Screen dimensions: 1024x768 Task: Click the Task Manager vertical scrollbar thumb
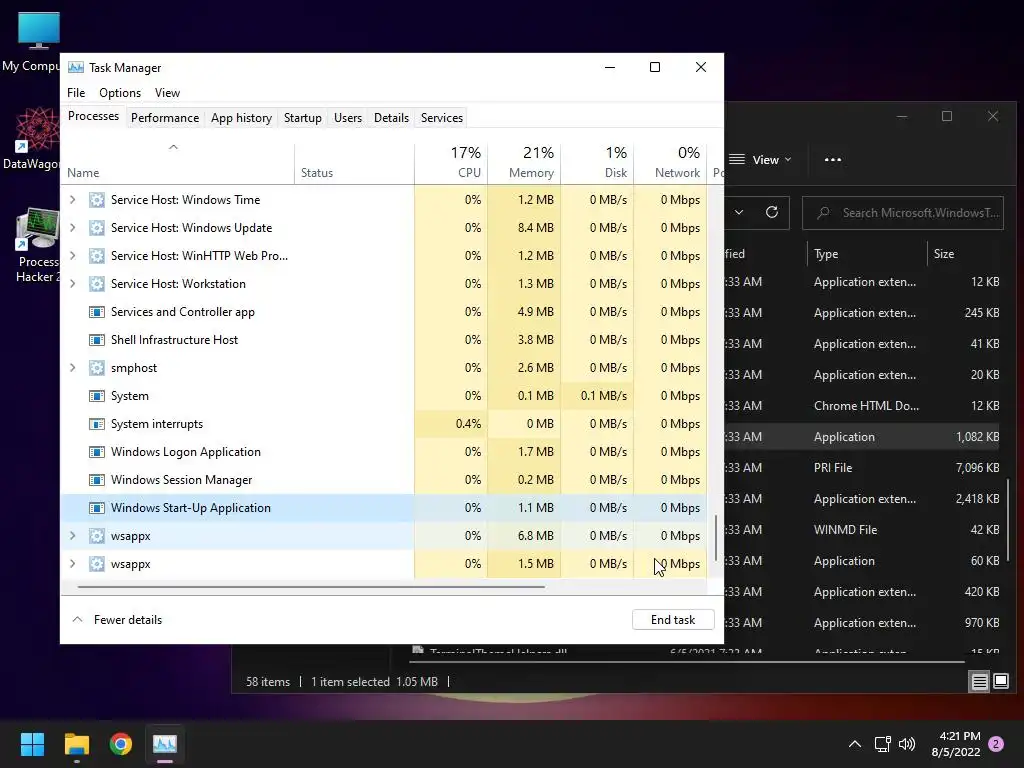(x=716, y=537)
